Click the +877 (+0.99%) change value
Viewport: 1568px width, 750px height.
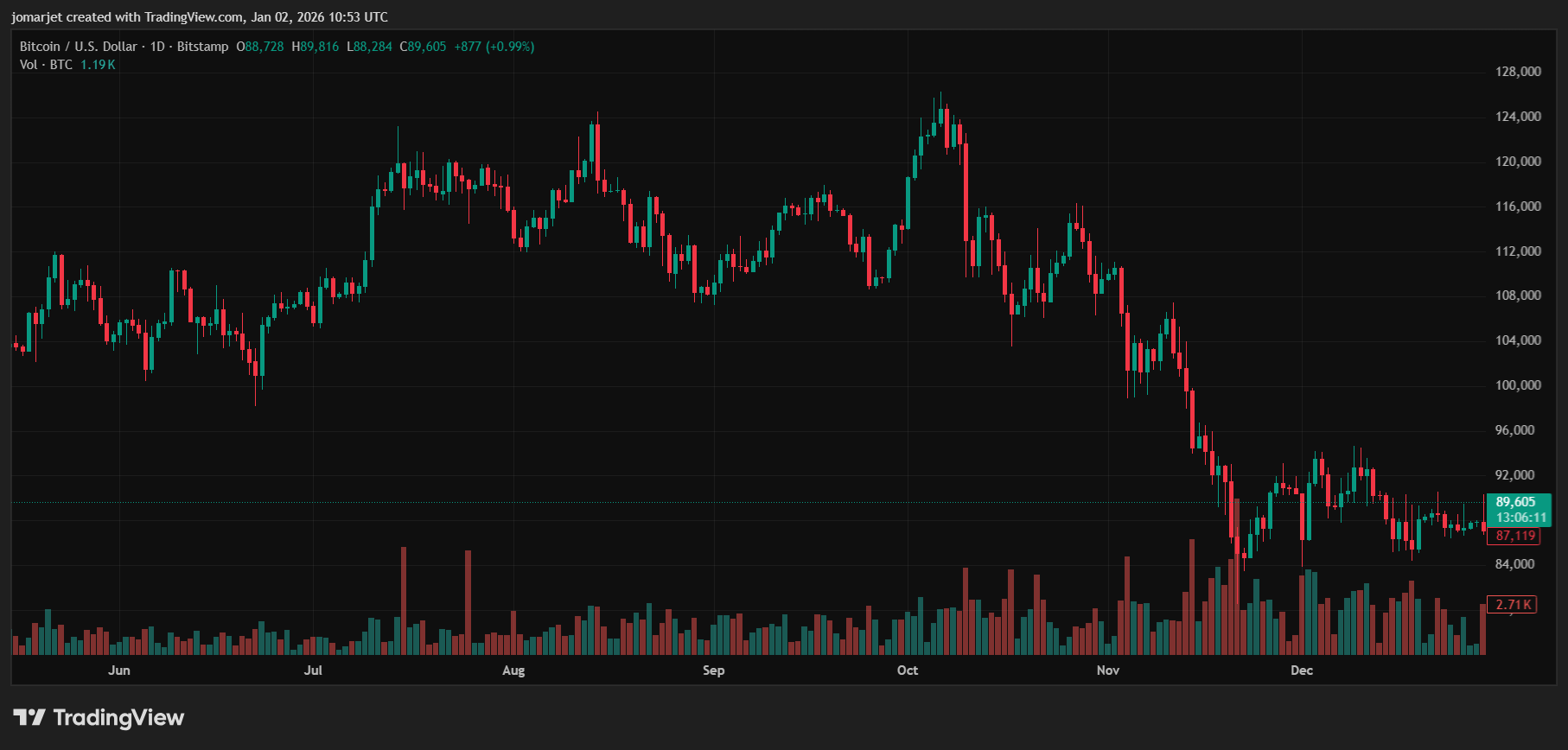tap(494, 47)
